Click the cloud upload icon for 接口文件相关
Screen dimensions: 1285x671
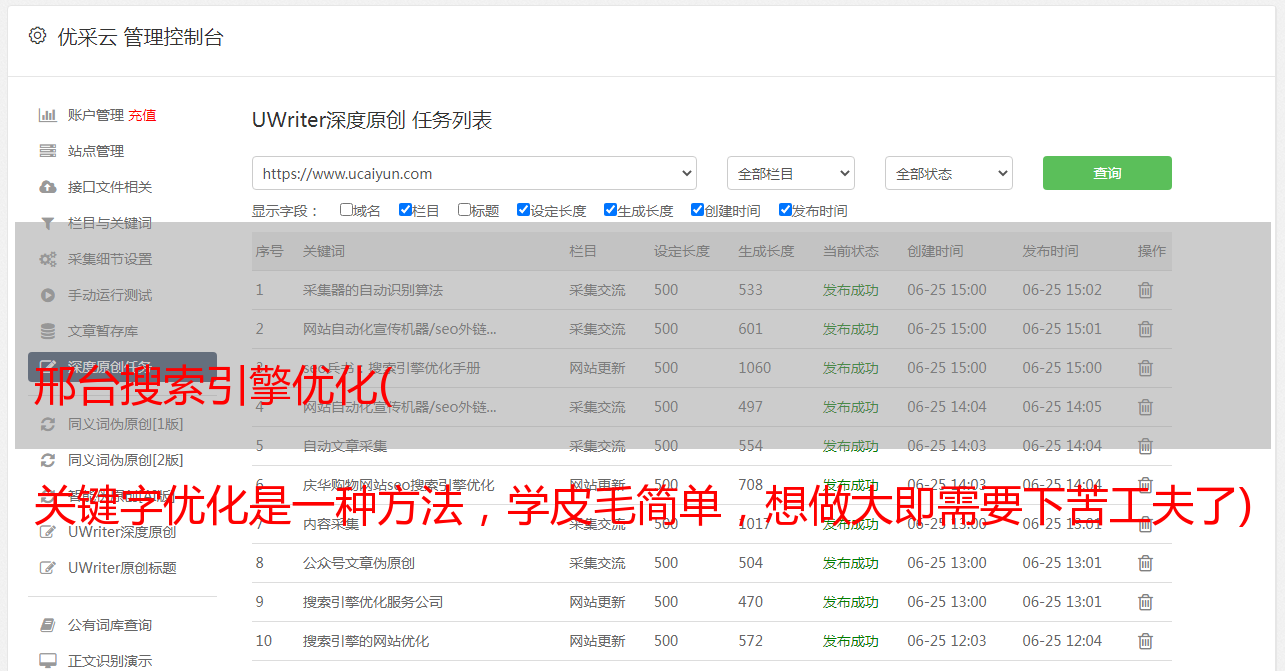click(47, 187)
